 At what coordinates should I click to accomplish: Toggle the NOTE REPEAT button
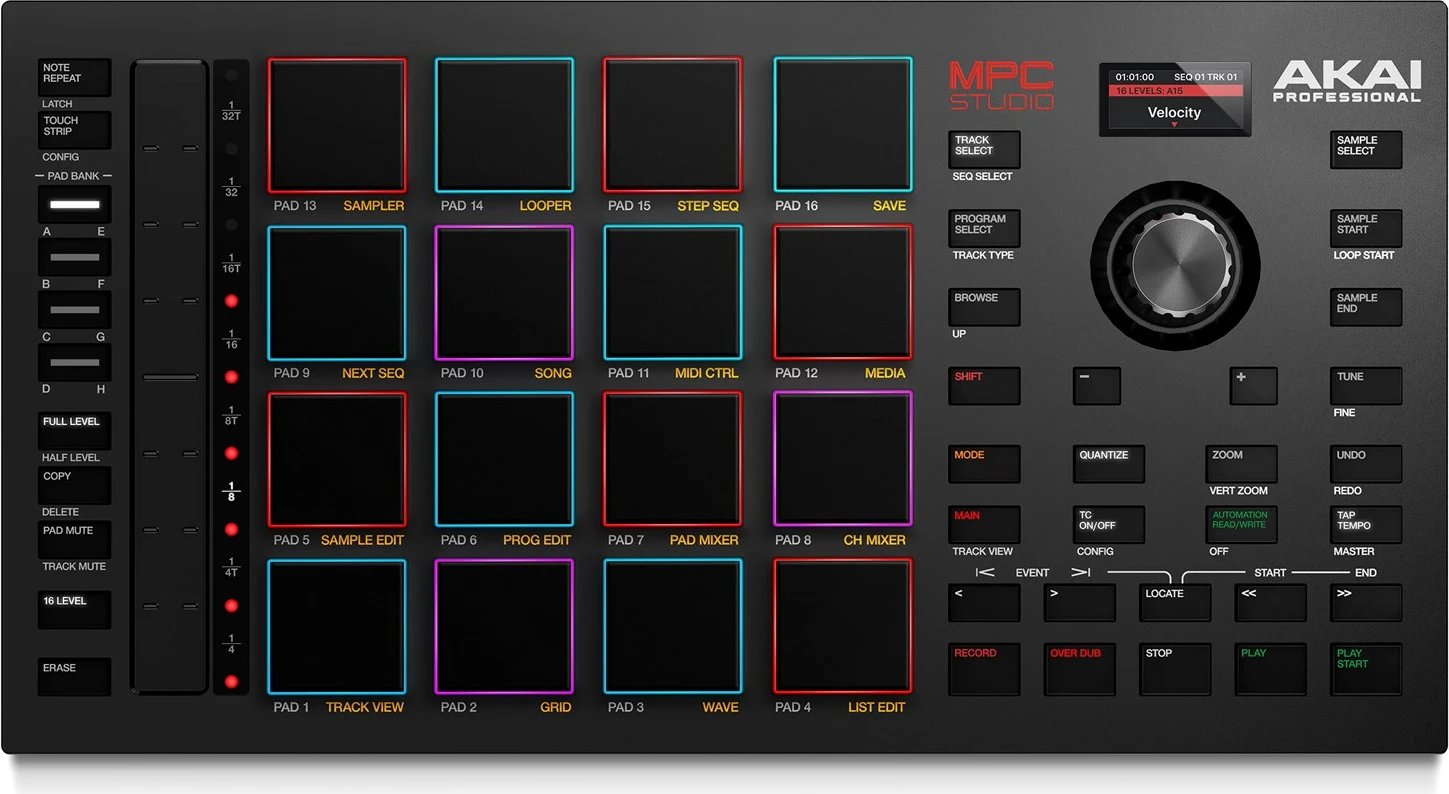(x=75, y=77)
